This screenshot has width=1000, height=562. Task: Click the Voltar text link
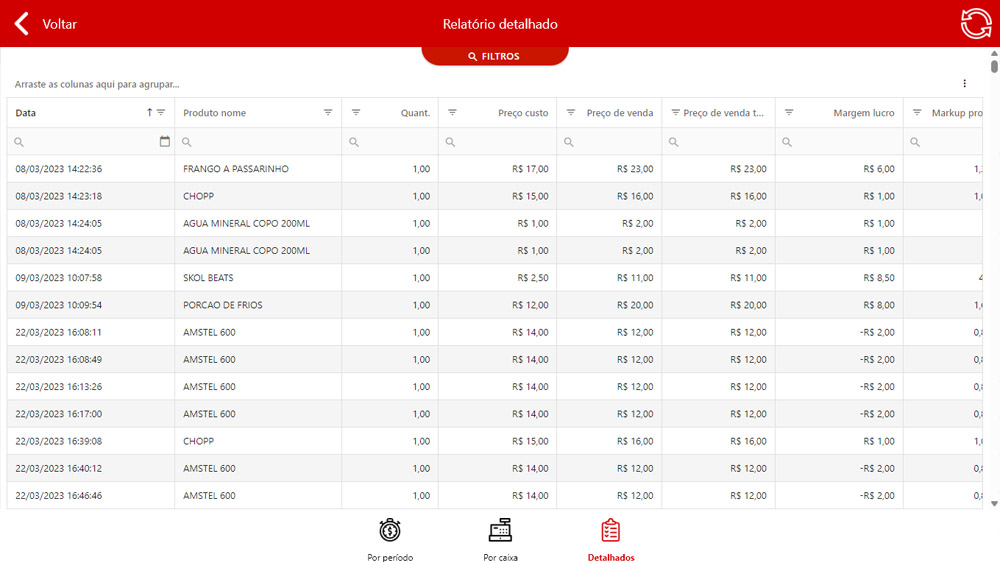click(59, 24)
